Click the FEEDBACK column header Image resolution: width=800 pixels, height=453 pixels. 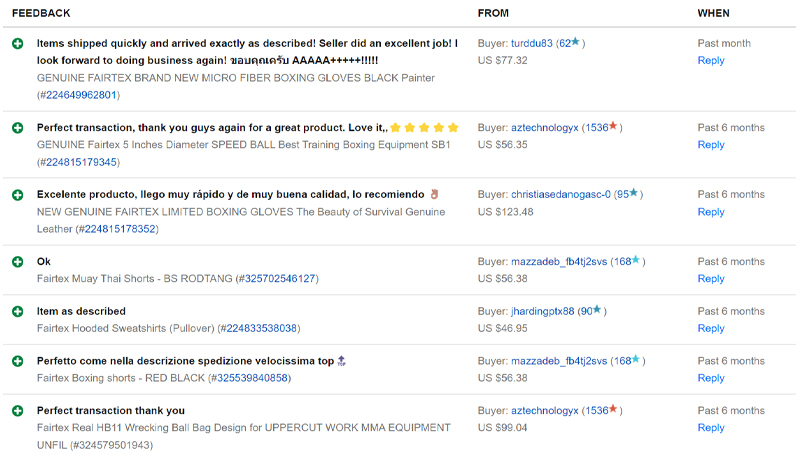(x=41, y=13)
